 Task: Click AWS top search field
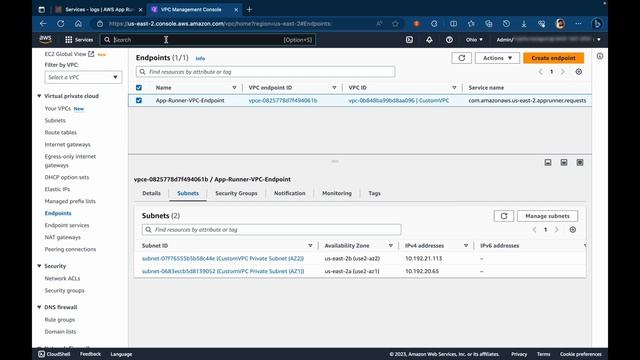[x=207, y=40]
